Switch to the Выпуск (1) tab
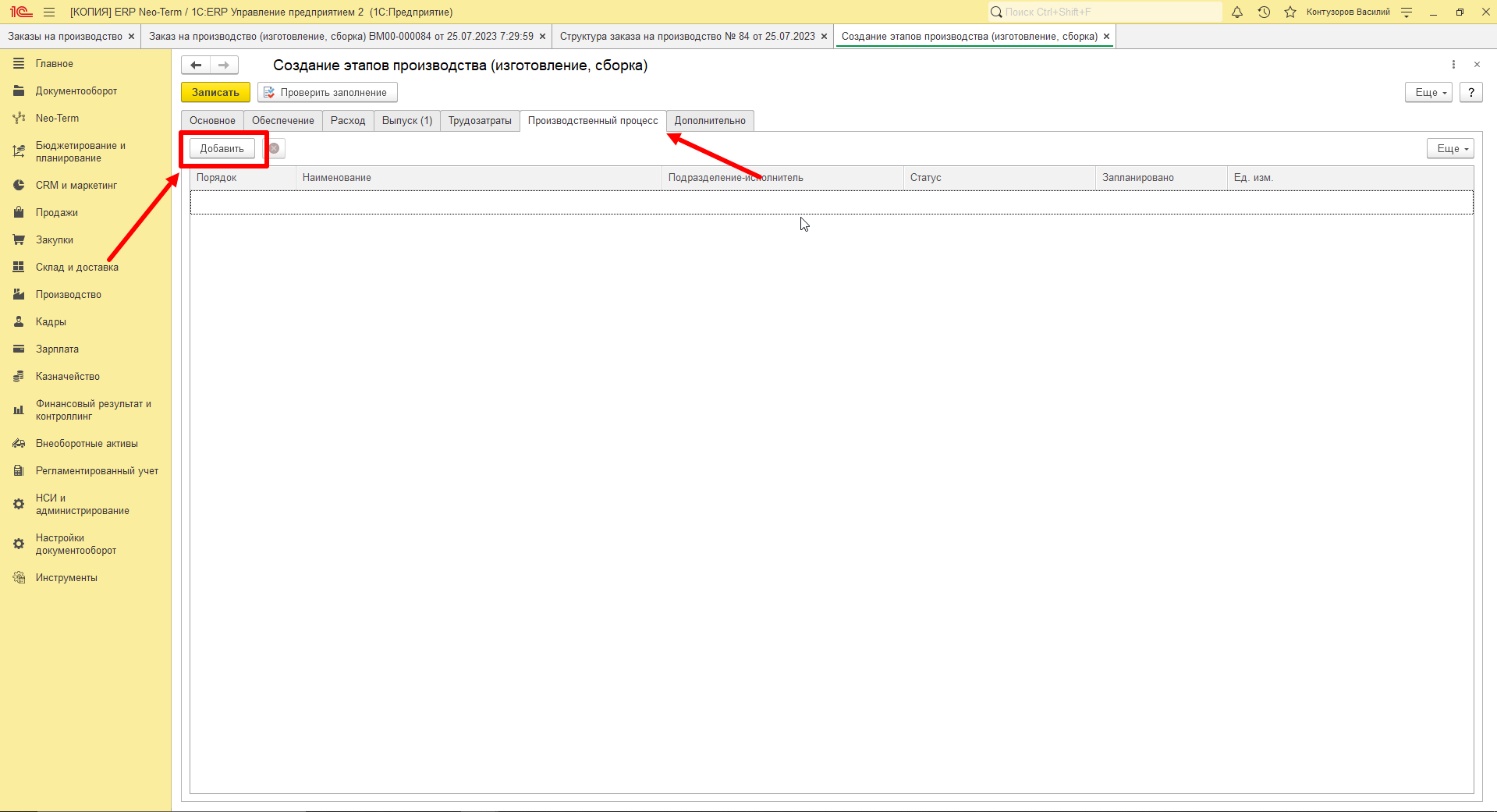The height and width of the screenshot is (812, 1497). tap(407, 121)
